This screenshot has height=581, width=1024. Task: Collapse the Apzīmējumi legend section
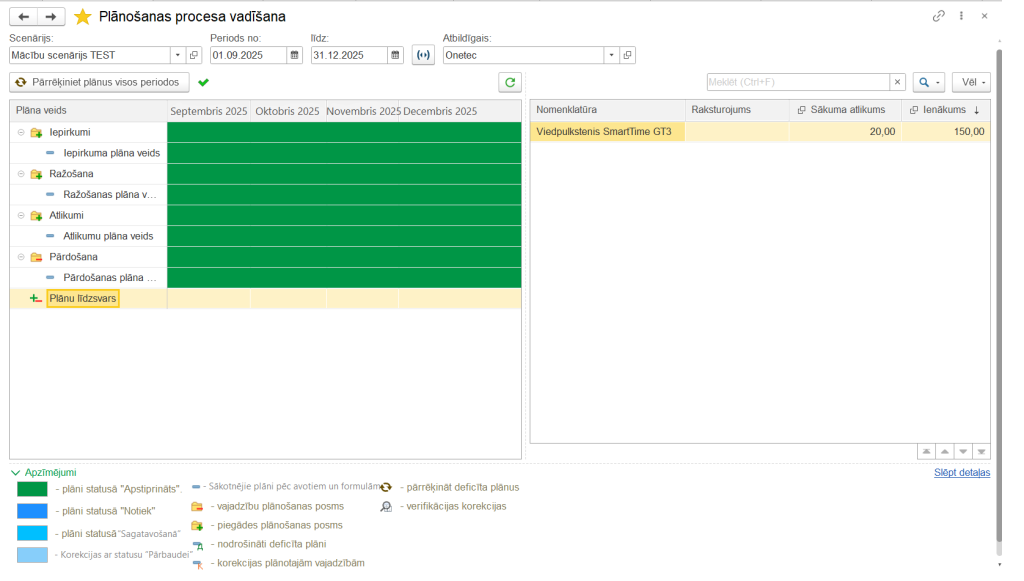(15, 472)
